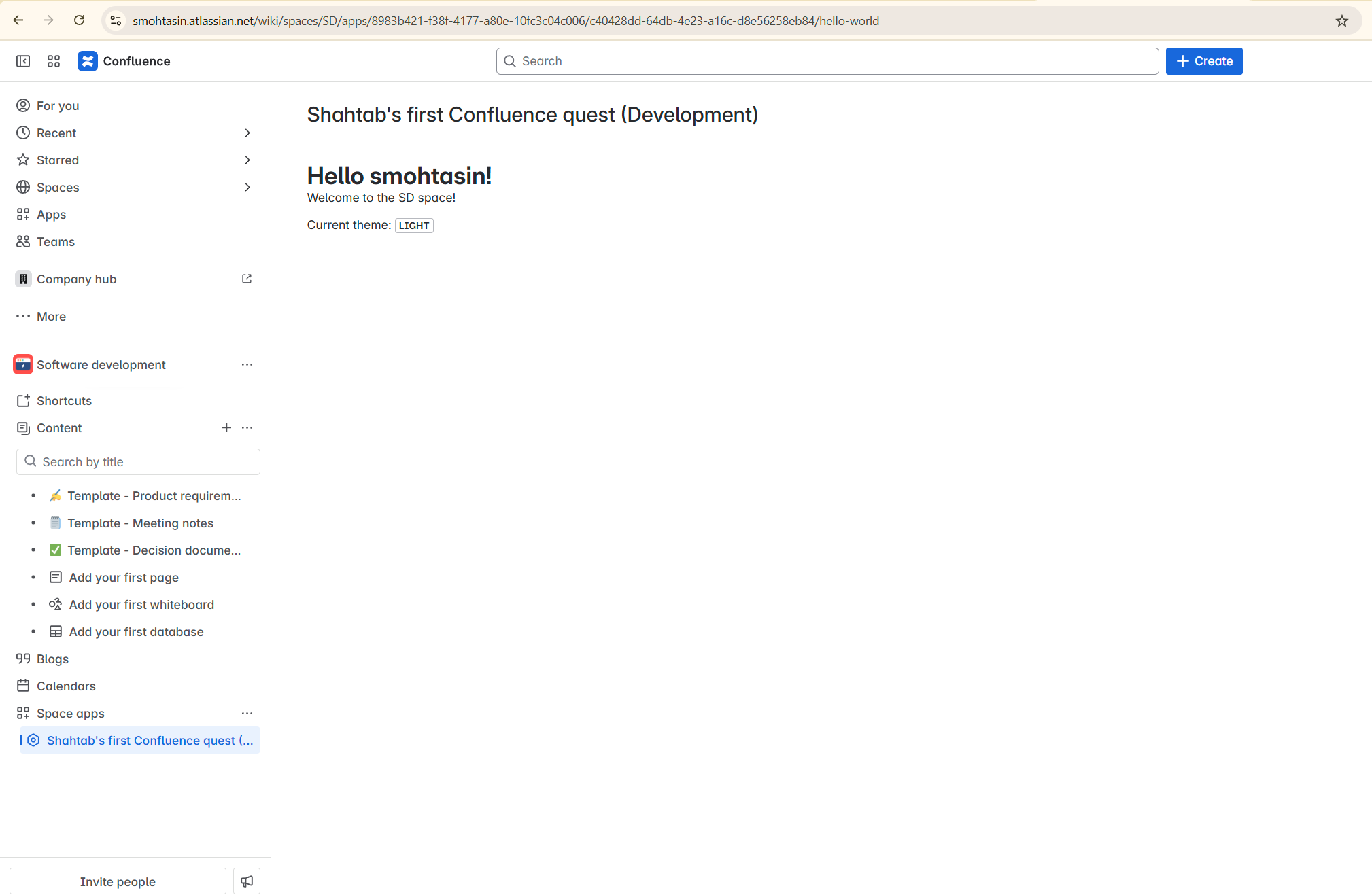Open Company hub external link icon
The image size is (1372, 895).
point(247,279)
